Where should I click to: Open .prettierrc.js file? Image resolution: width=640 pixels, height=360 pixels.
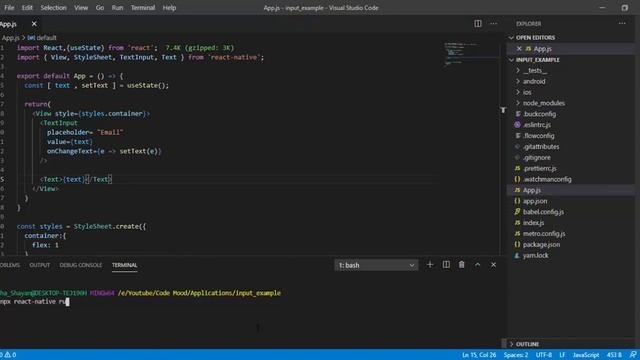click(539, 169)
